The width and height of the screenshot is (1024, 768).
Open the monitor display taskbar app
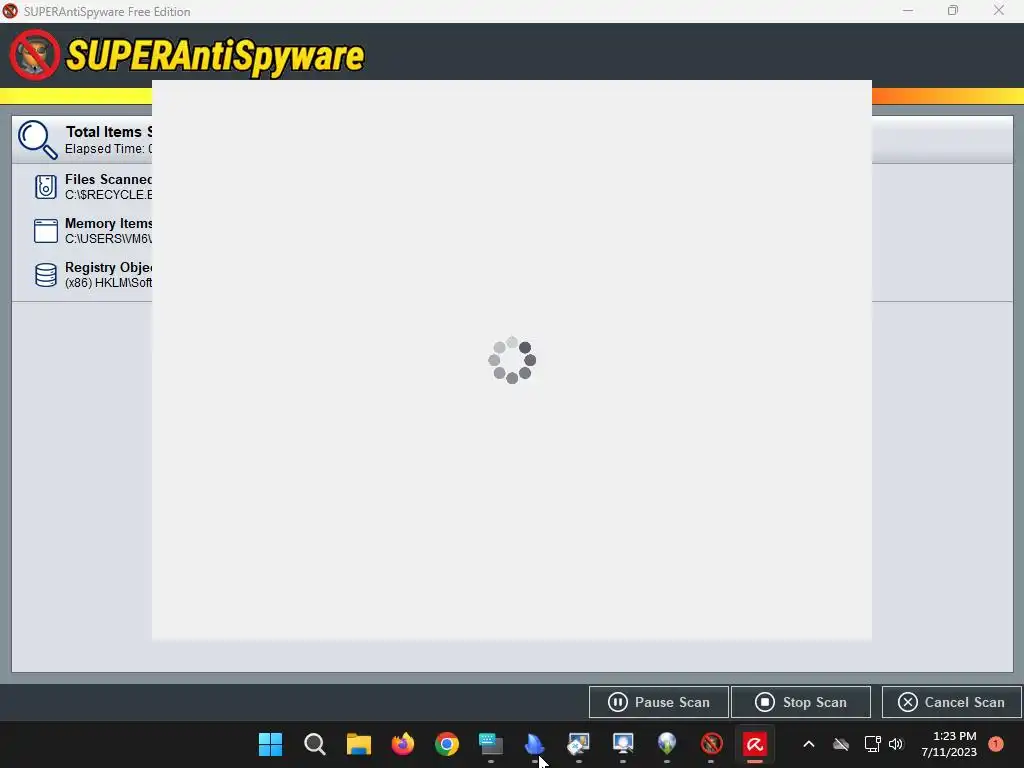point(623,744)
